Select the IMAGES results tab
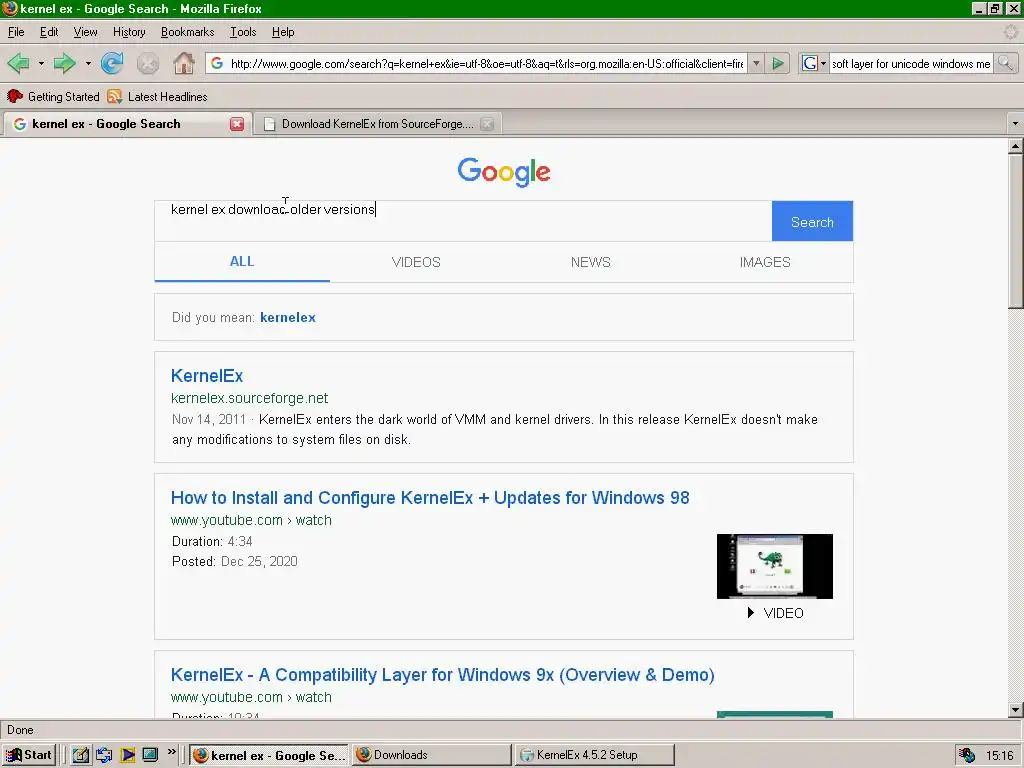 (765, 262)
